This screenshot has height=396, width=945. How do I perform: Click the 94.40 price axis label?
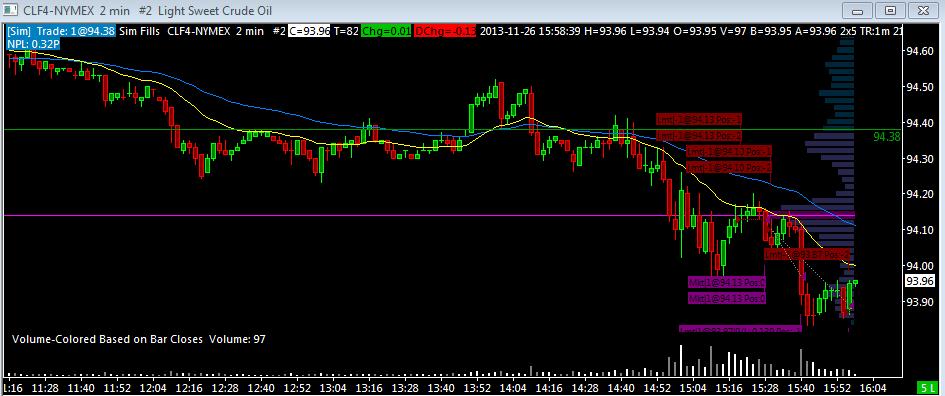coord(919,124)
